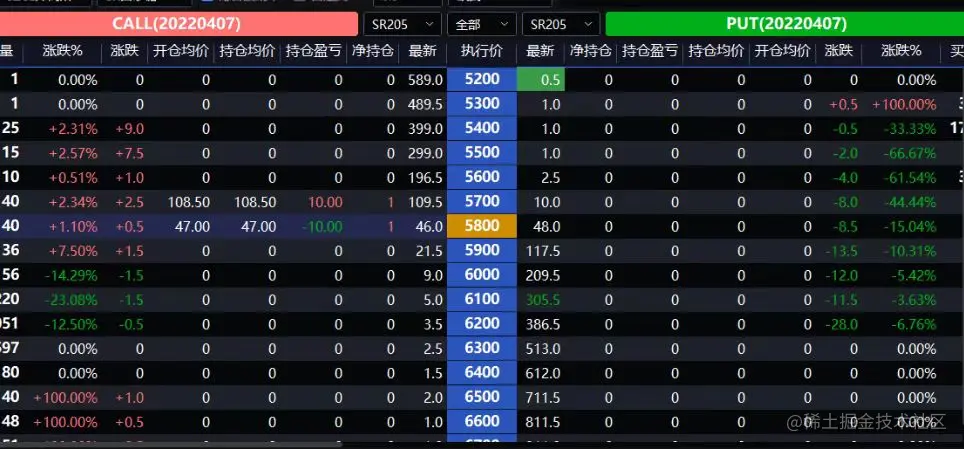The width and height of the screenshot is (964, 449).
Task: Select the highlighted 5800 strike cell
Action: click(482, 226)
